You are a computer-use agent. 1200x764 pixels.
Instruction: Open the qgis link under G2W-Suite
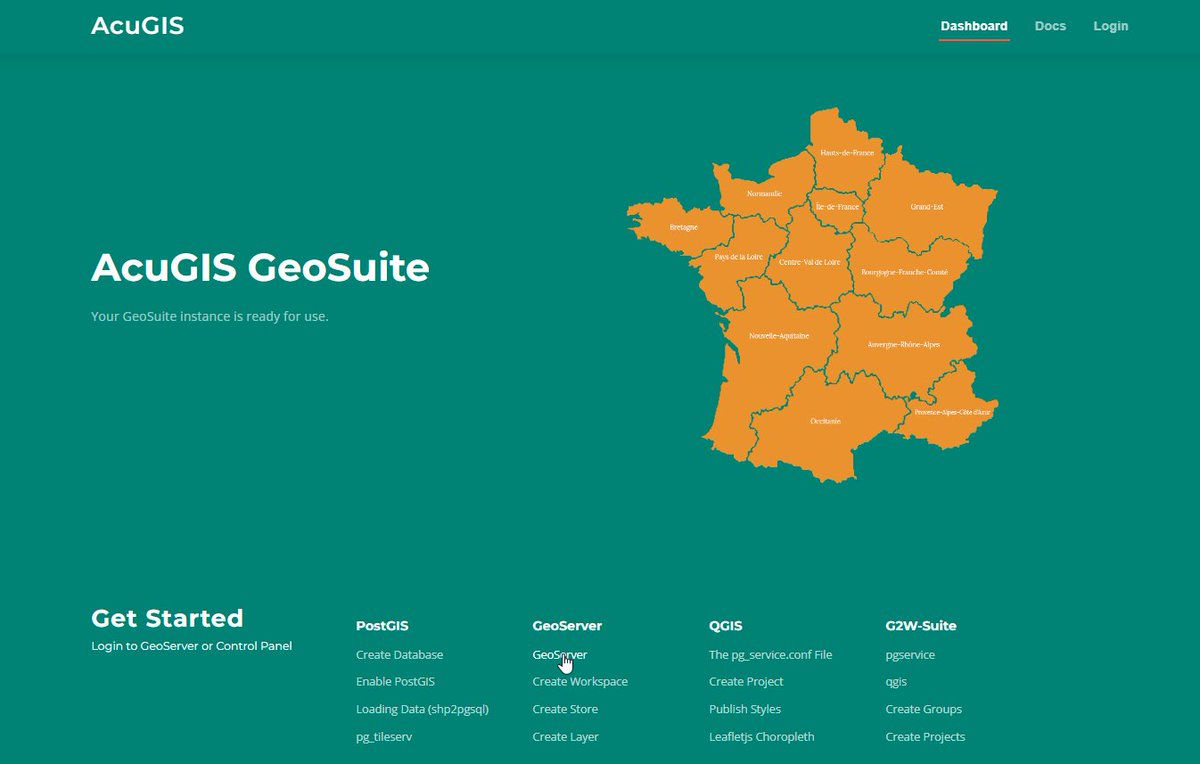[x=897, y=682]
